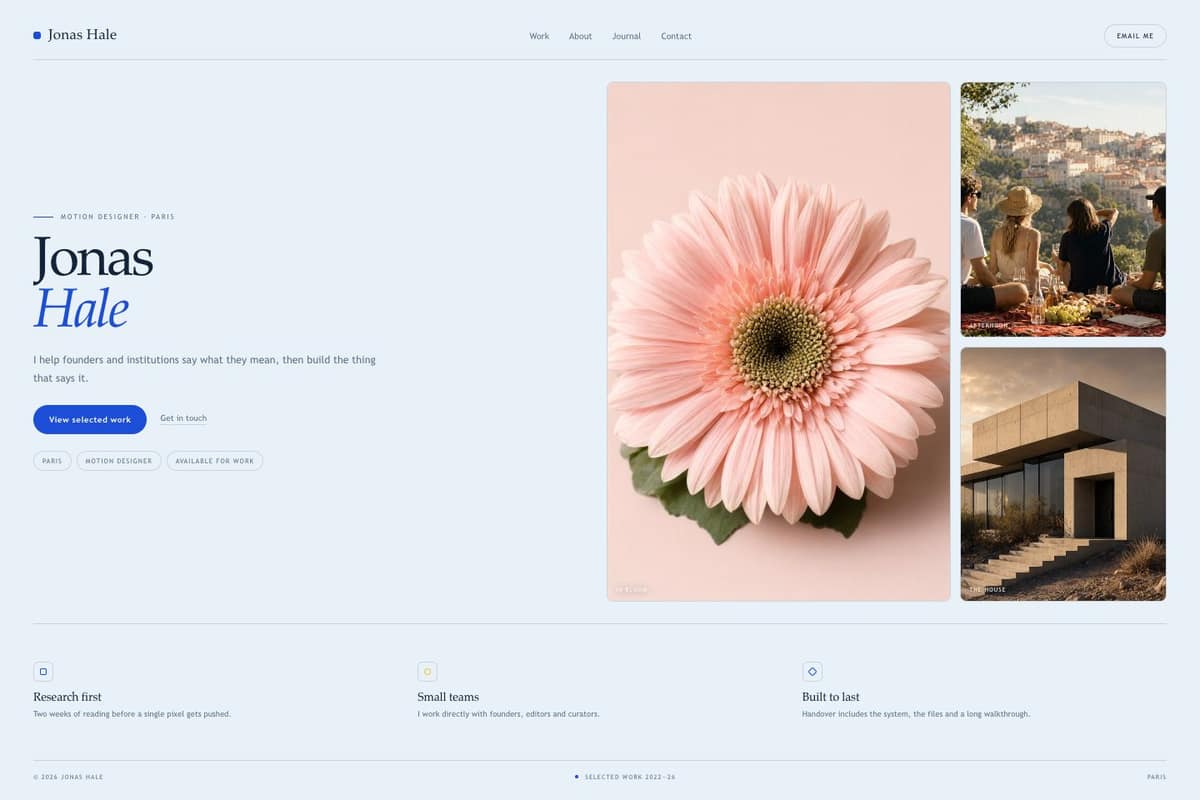This screenshot has width=1200, height=800.
Task: Click the "Handover includes the system" description
Action: 916,714
